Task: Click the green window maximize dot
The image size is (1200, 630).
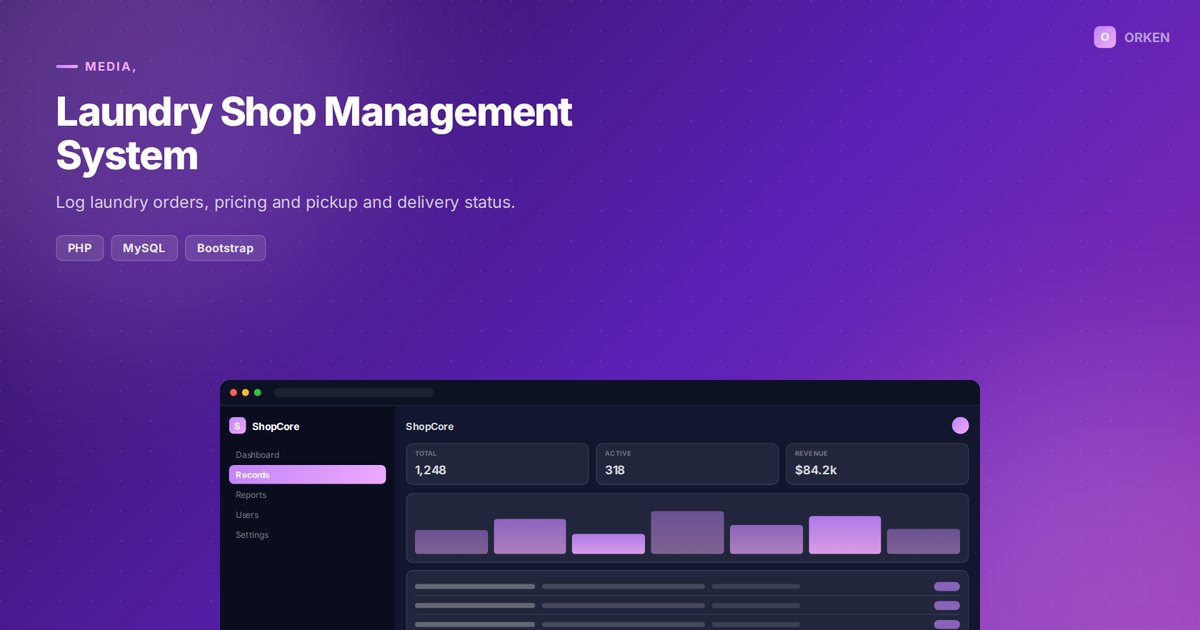Action: 257,393
